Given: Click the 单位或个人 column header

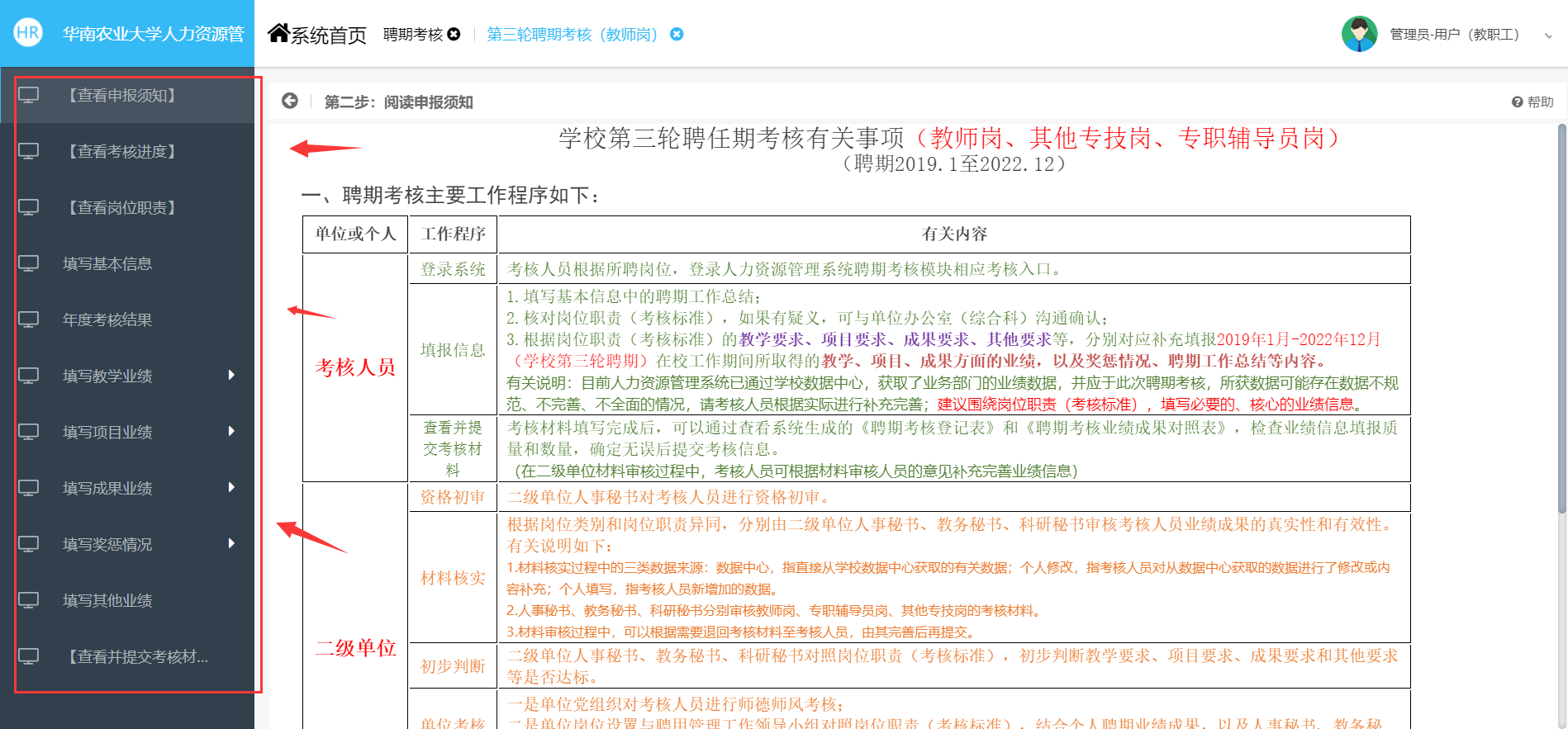Looking at the screenshot, I should click(355, 234).
